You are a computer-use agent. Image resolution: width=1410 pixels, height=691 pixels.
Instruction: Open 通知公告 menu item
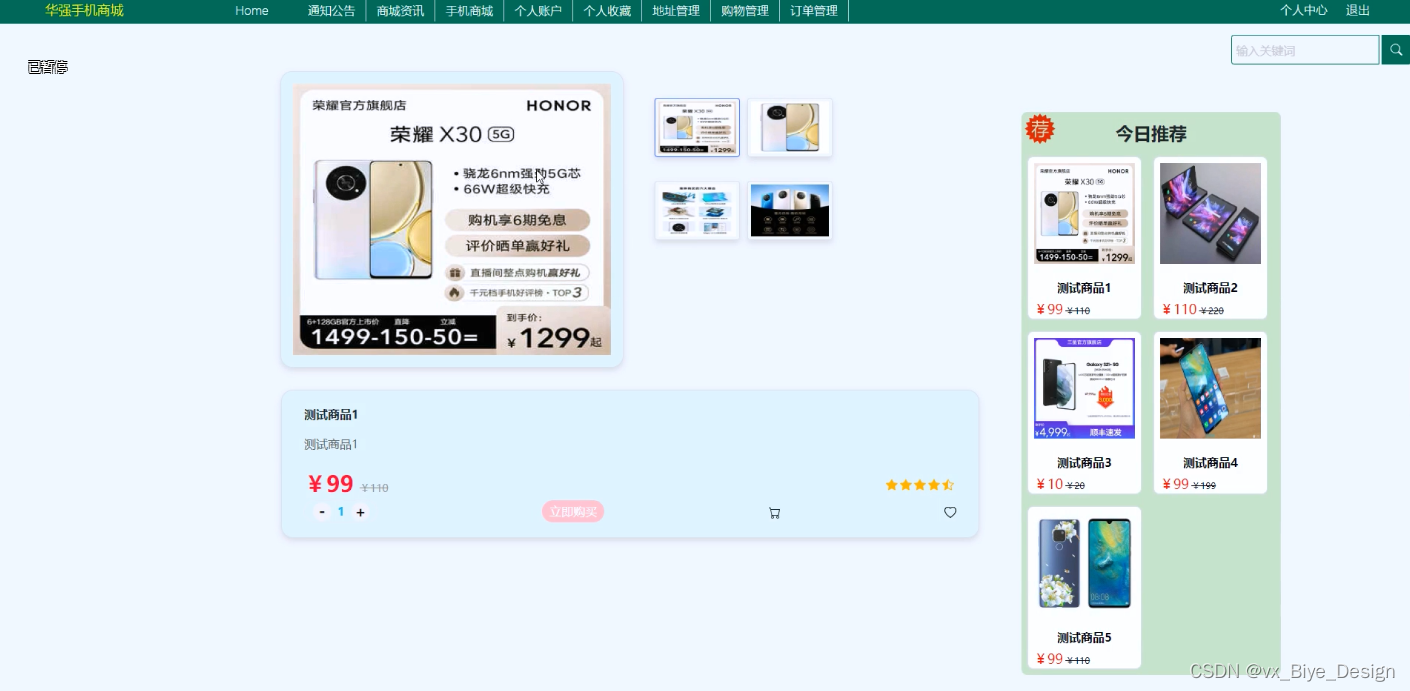click(x=331, y=11)
